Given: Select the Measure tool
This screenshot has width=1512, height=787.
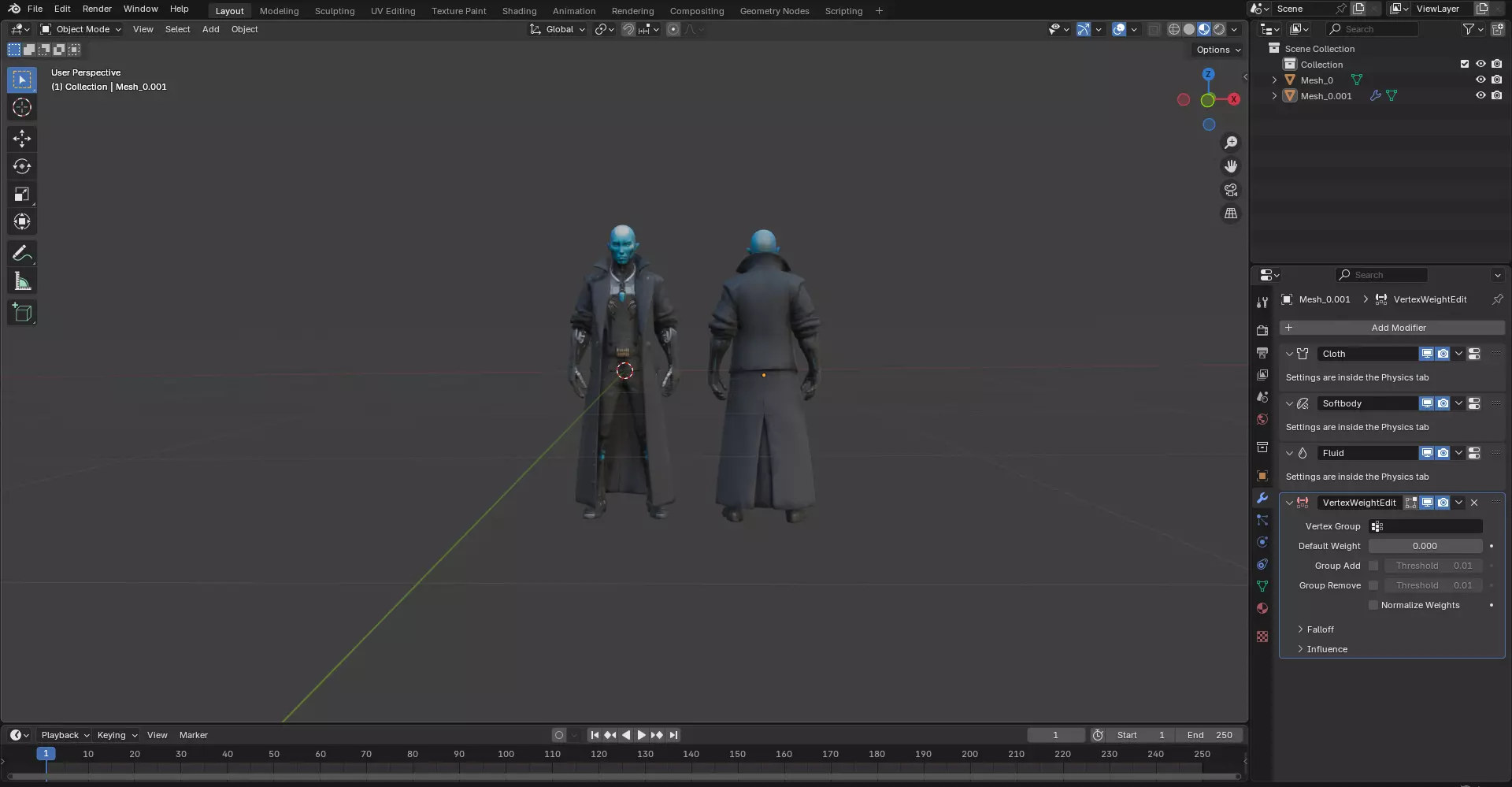Looking at the screenshot, I should coord(22,281).
